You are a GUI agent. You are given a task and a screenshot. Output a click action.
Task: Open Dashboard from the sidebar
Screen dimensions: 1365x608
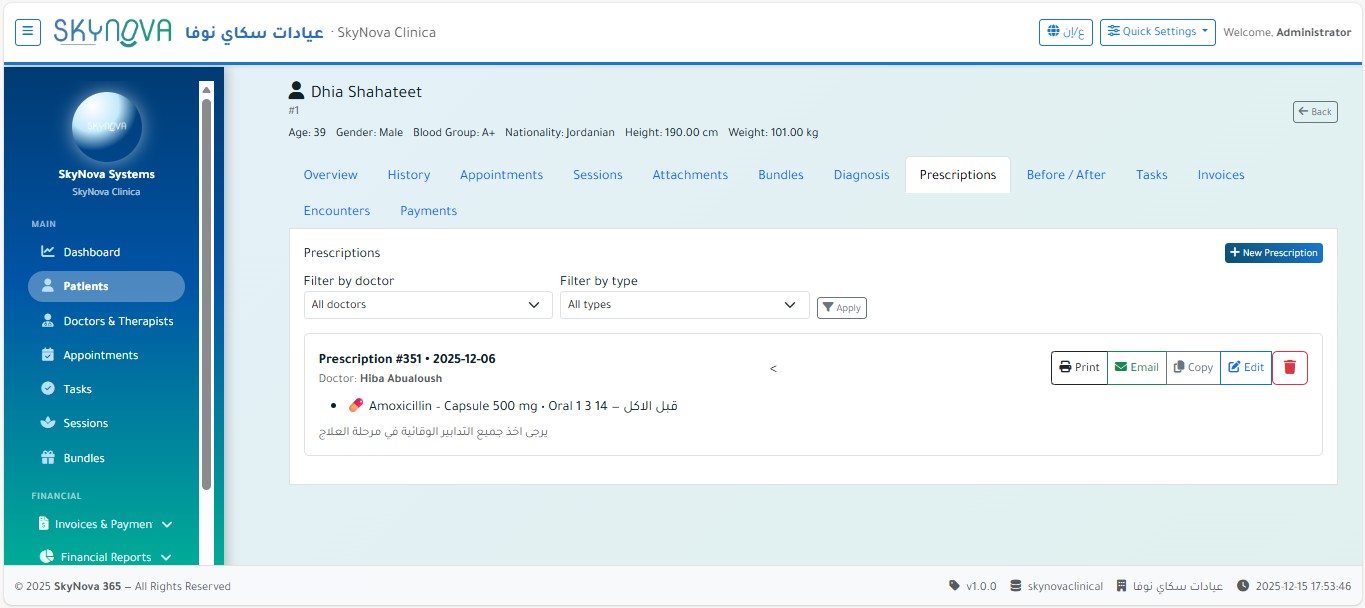coord(91,252)
